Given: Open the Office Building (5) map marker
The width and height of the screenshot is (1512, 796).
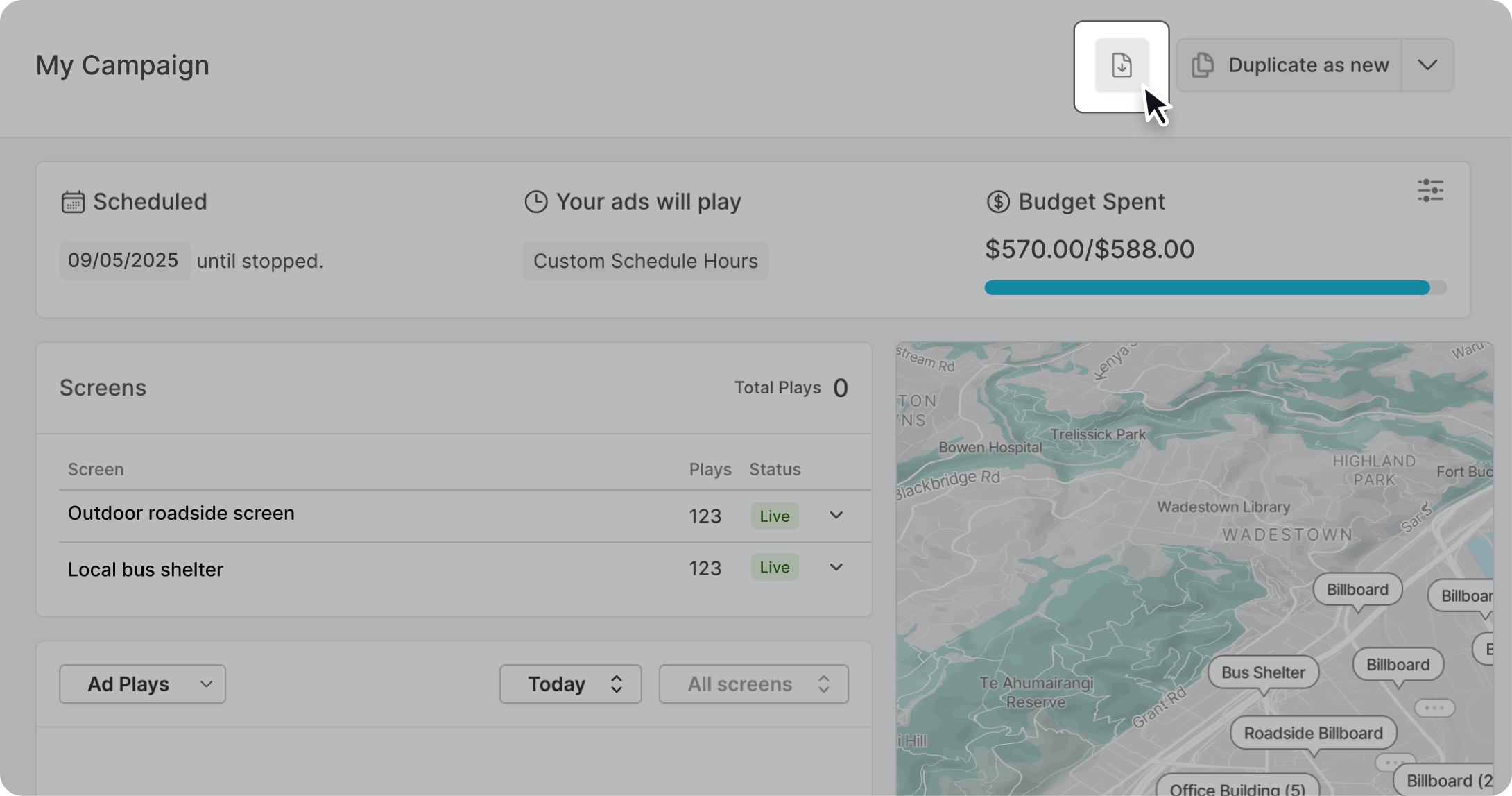Looking at the screenshot, I should pos(1237,788).
